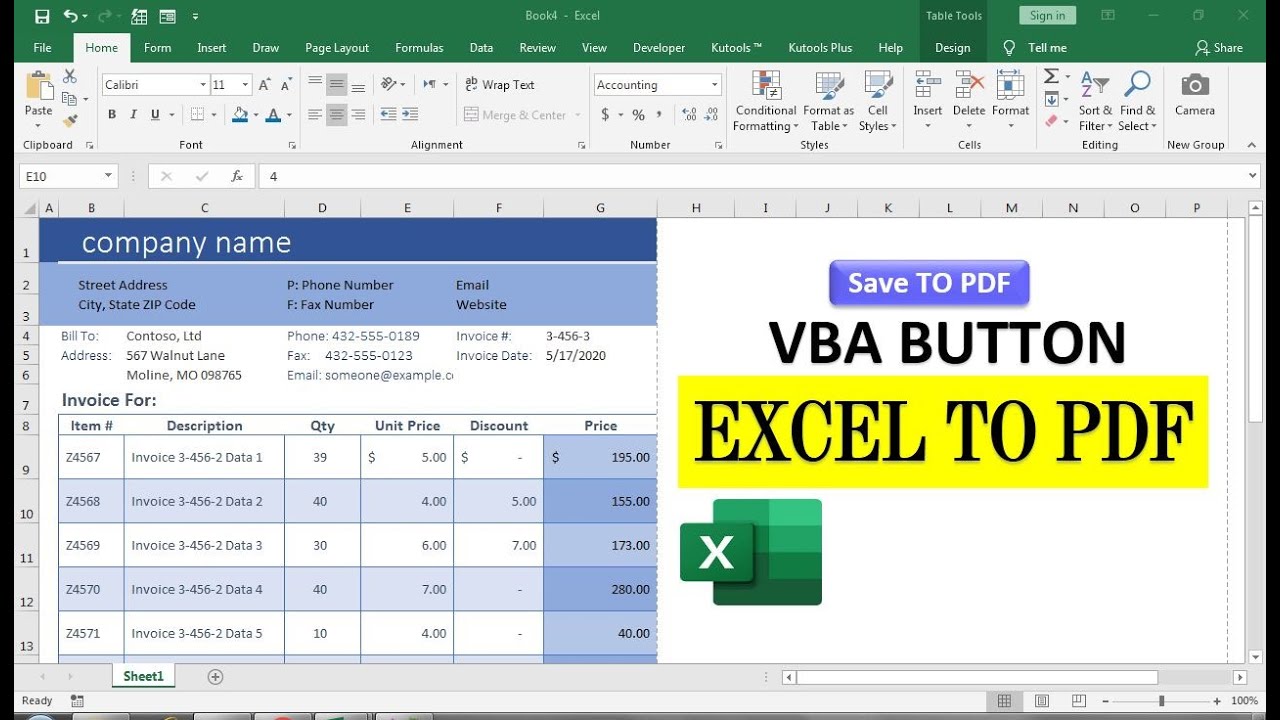
Task: Click the Save icon in title bar
Action: [42, 16]
